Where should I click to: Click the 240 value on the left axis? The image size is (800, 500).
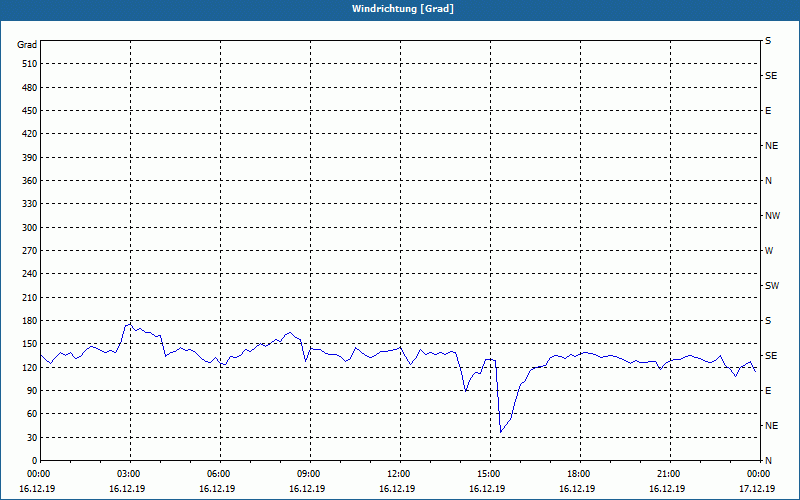point(30,273)
